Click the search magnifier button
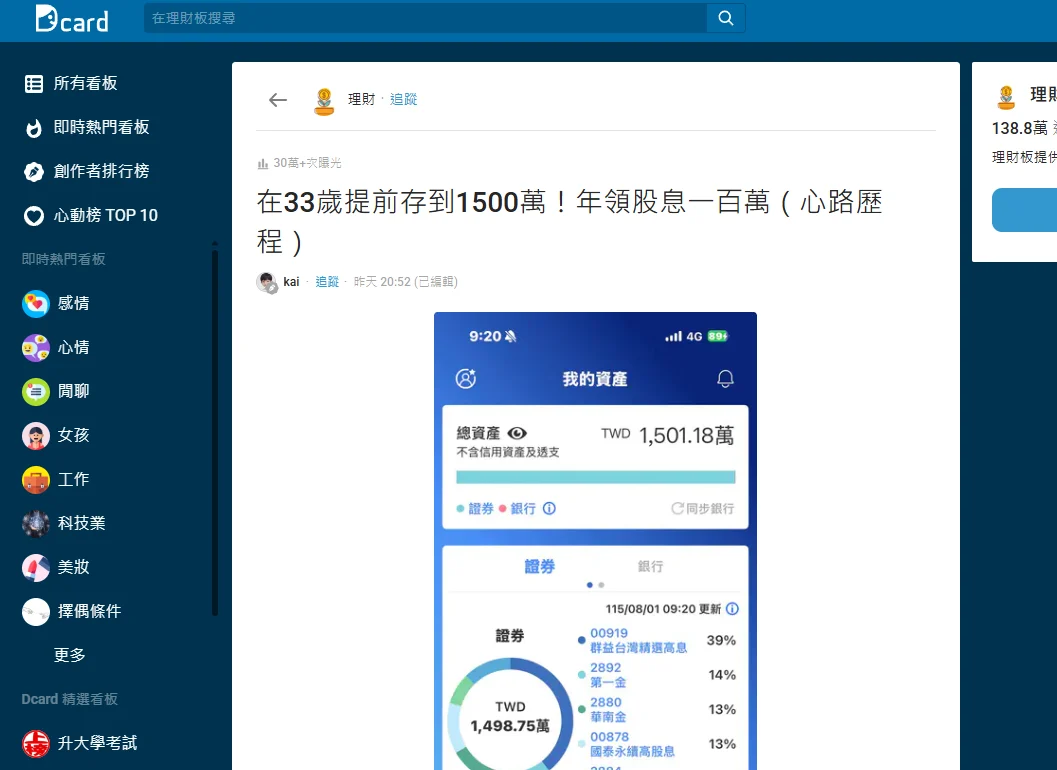This screenshot has height=770, width=1057. click(x=726, y=18)
